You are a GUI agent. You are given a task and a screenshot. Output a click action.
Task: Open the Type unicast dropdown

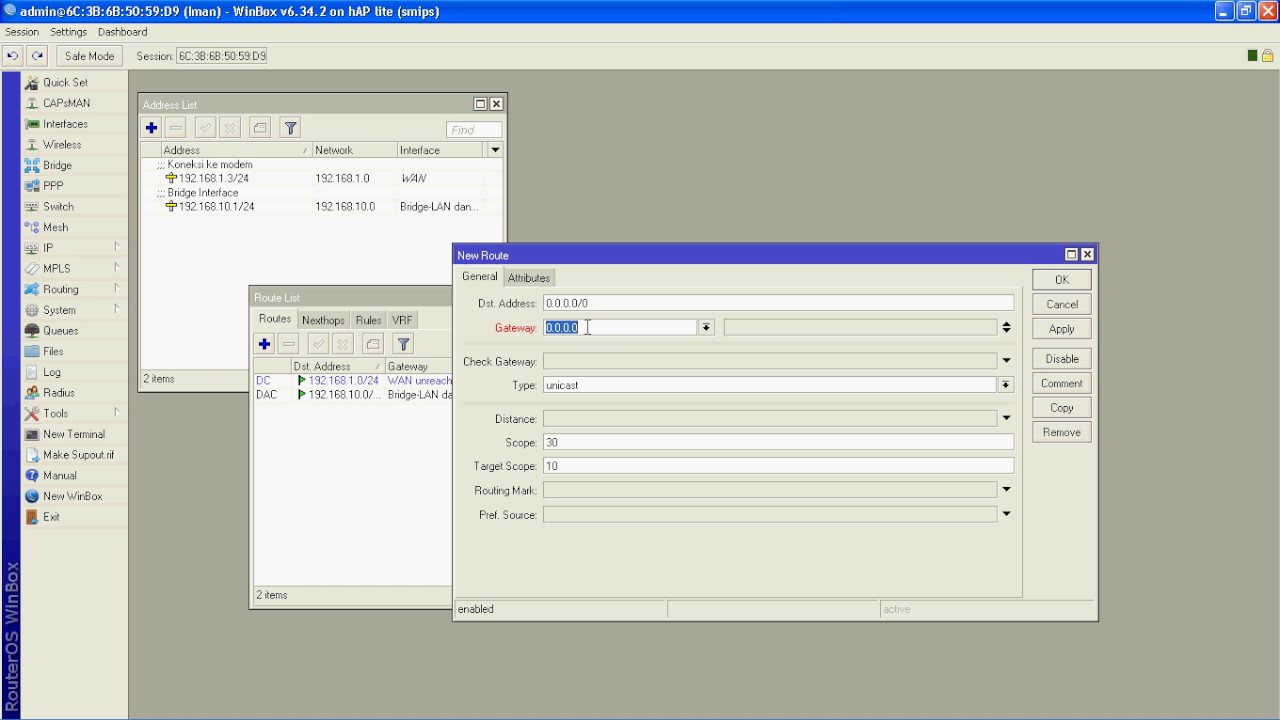click(x=1006, y=385)
